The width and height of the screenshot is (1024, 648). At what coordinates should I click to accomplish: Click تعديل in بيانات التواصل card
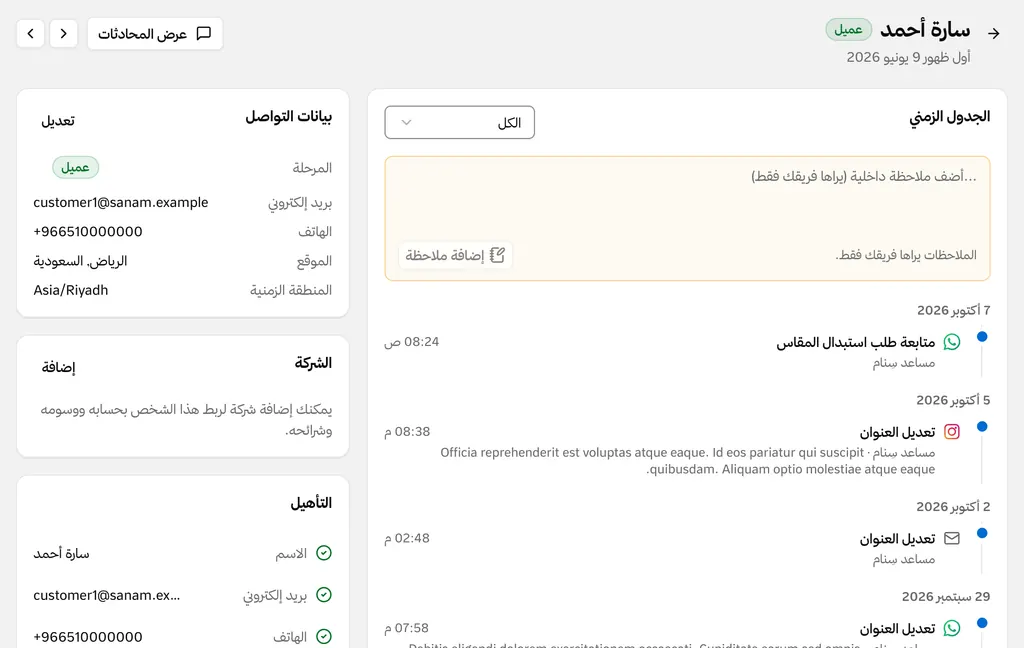click(x=58, y=121)
